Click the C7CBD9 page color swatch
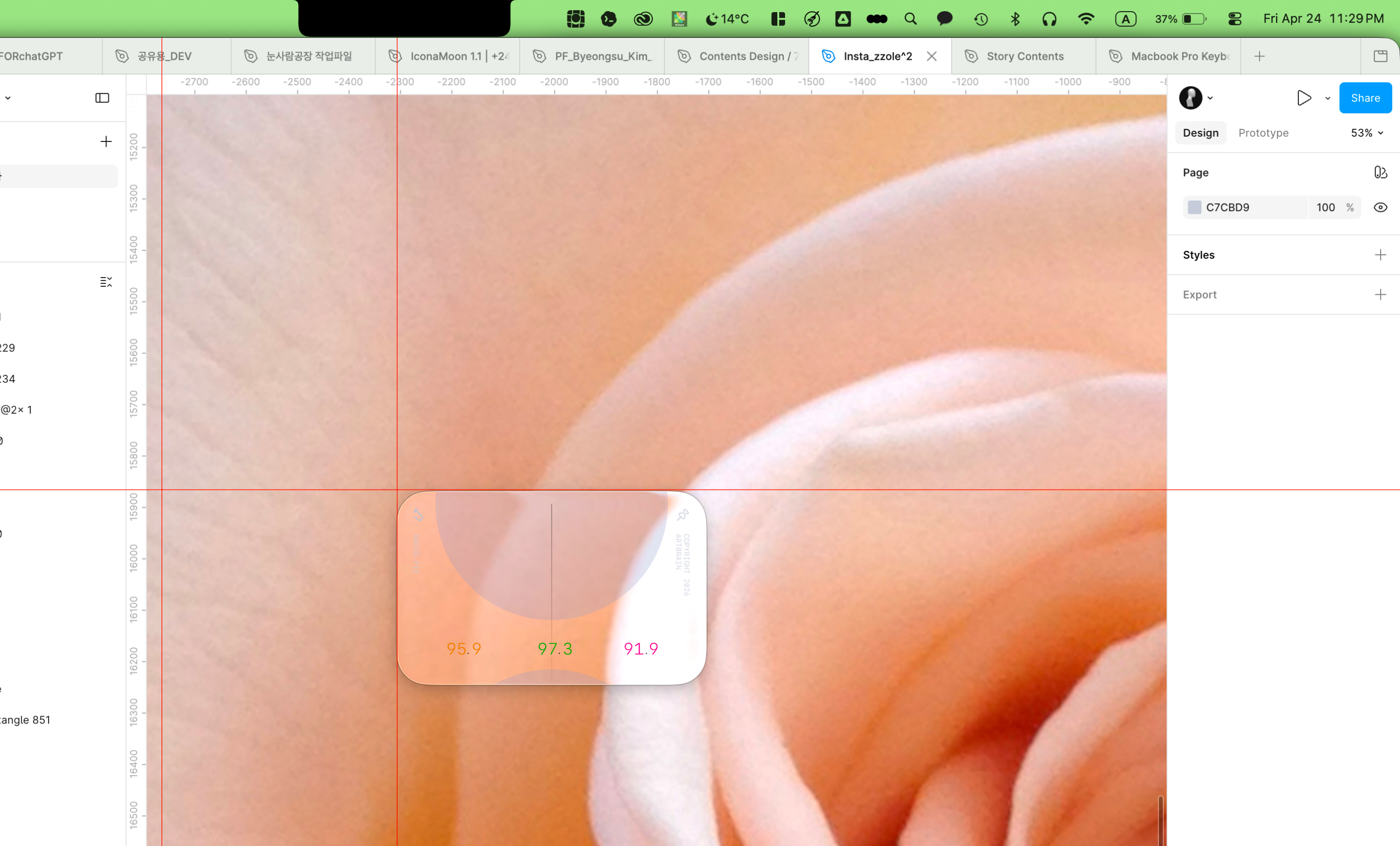 (x=1194, y=208)
